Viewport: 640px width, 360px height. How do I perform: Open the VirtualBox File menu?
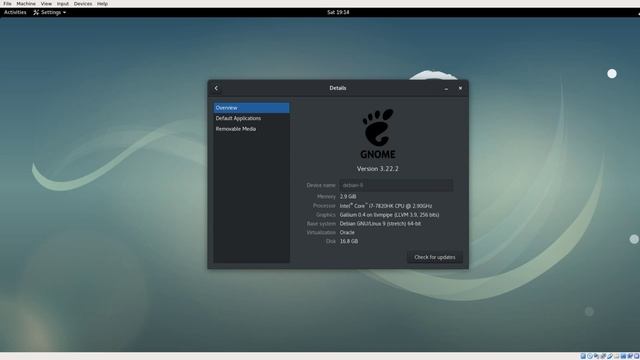click(7, 4)
